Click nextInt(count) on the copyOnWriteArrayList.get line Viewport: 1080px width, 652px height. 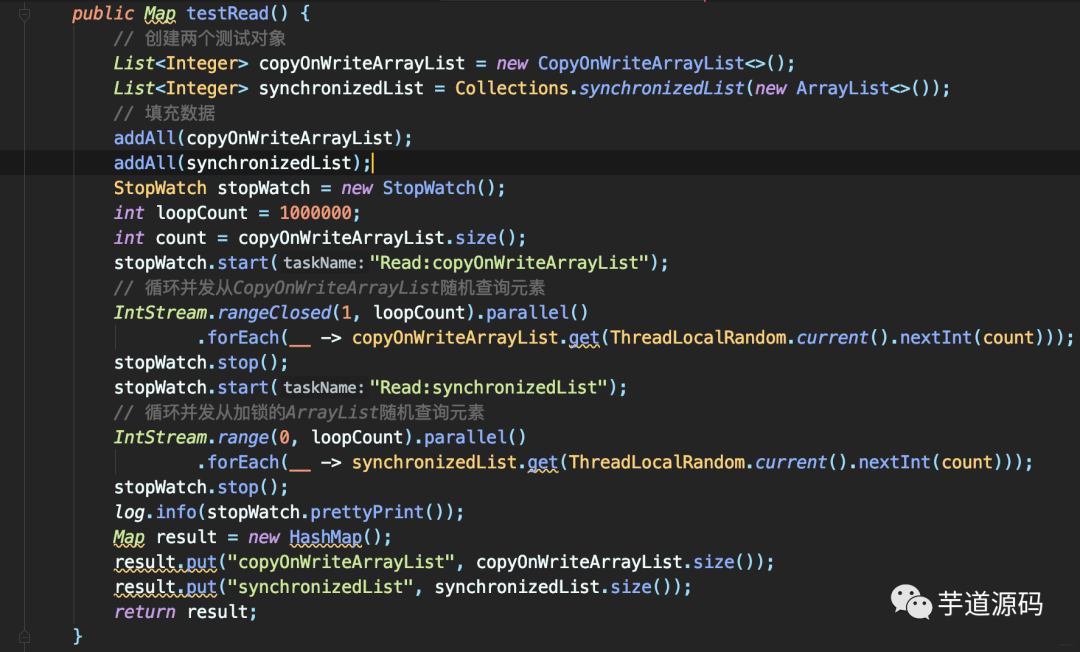[972, 337]
